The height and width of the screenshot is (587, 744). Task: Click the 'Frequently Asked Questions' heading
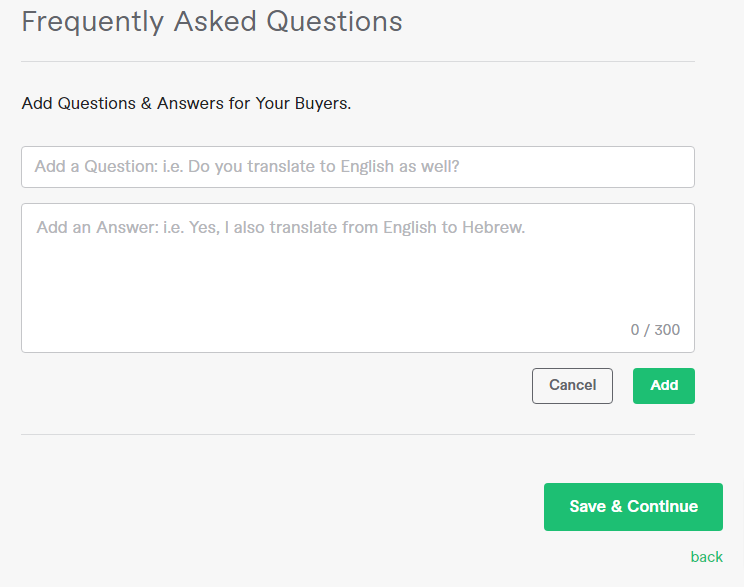click(212, 22)
